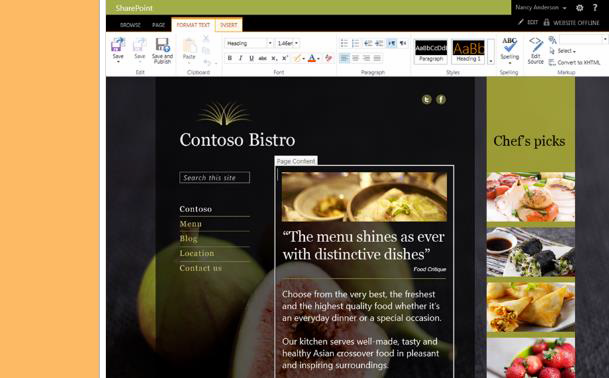Open the settings gear menu

tap(579, 8)
